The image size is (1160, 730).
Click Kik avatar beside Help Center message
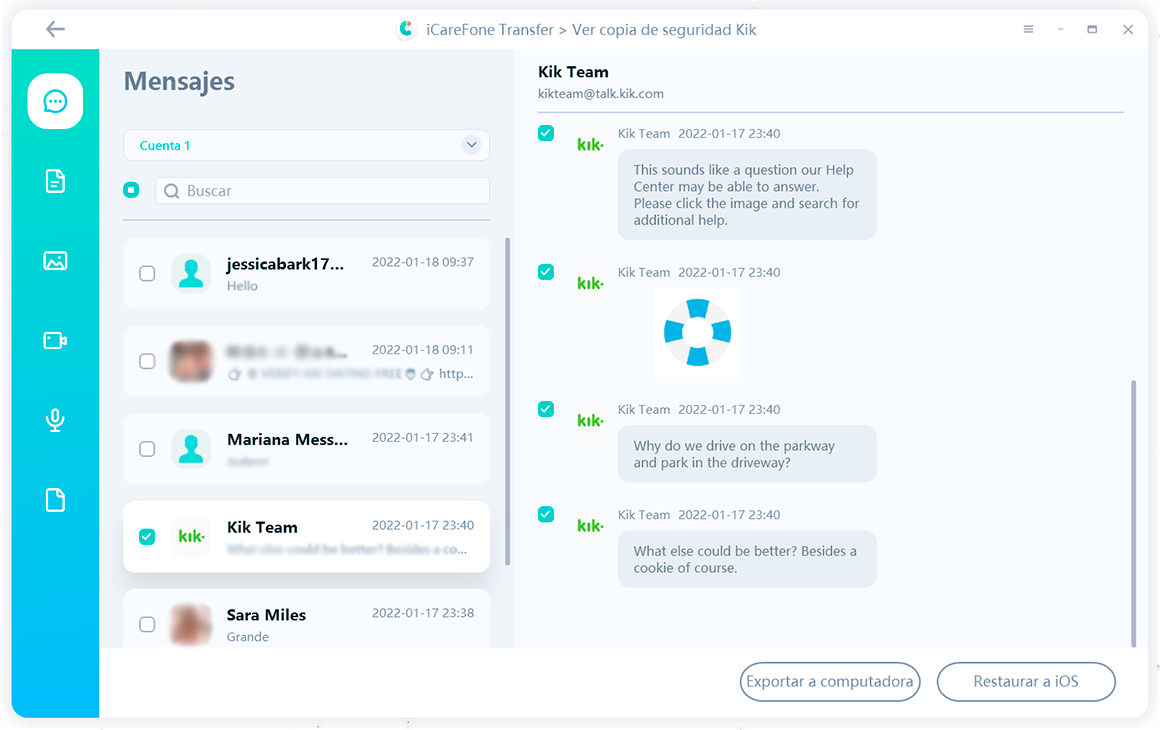pyautogui.click(x=590, y=145)
